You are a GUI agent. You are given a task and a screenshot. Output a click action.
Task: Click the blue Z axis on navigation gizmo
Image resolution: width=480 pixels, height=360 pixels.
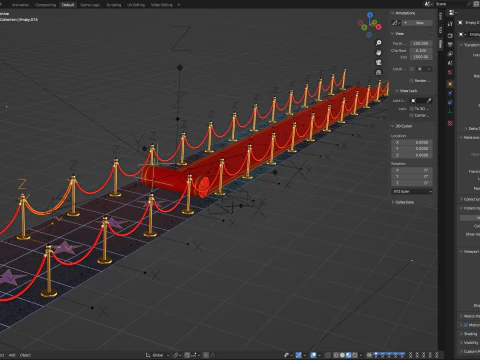[x=370, y=15]
